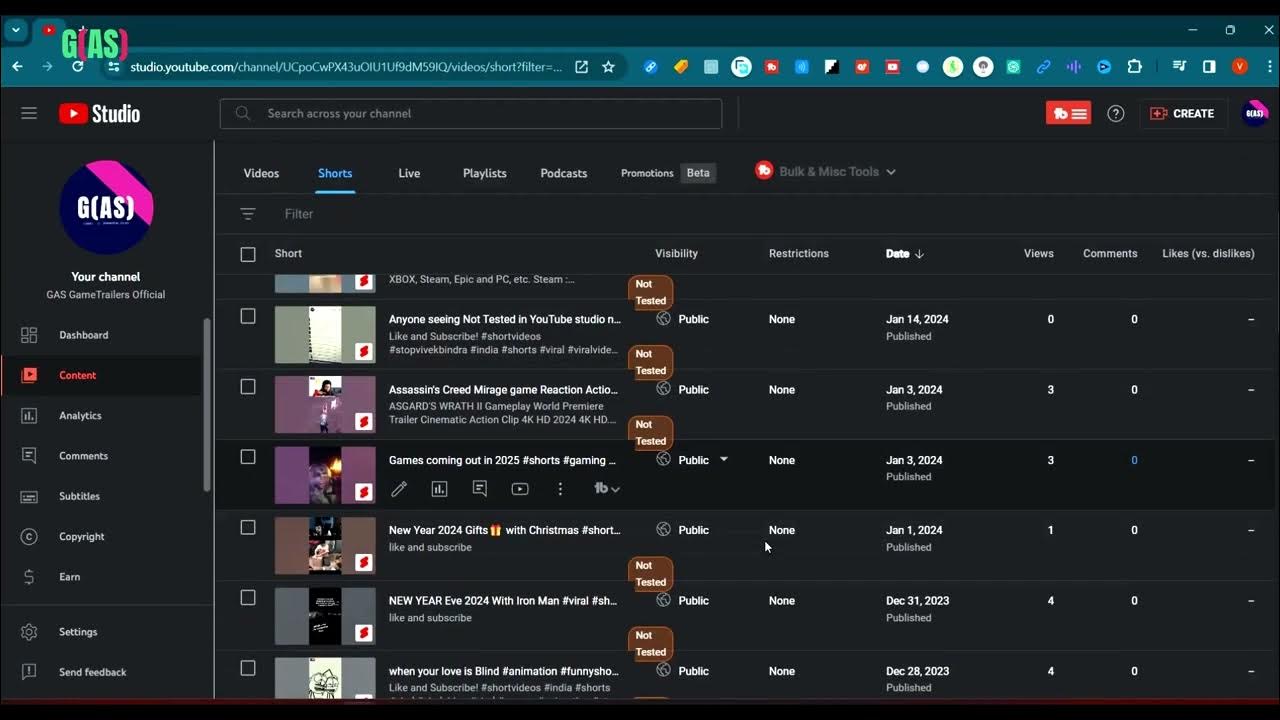
Task: Click the View on YouTube play icon
Action: 520,489
